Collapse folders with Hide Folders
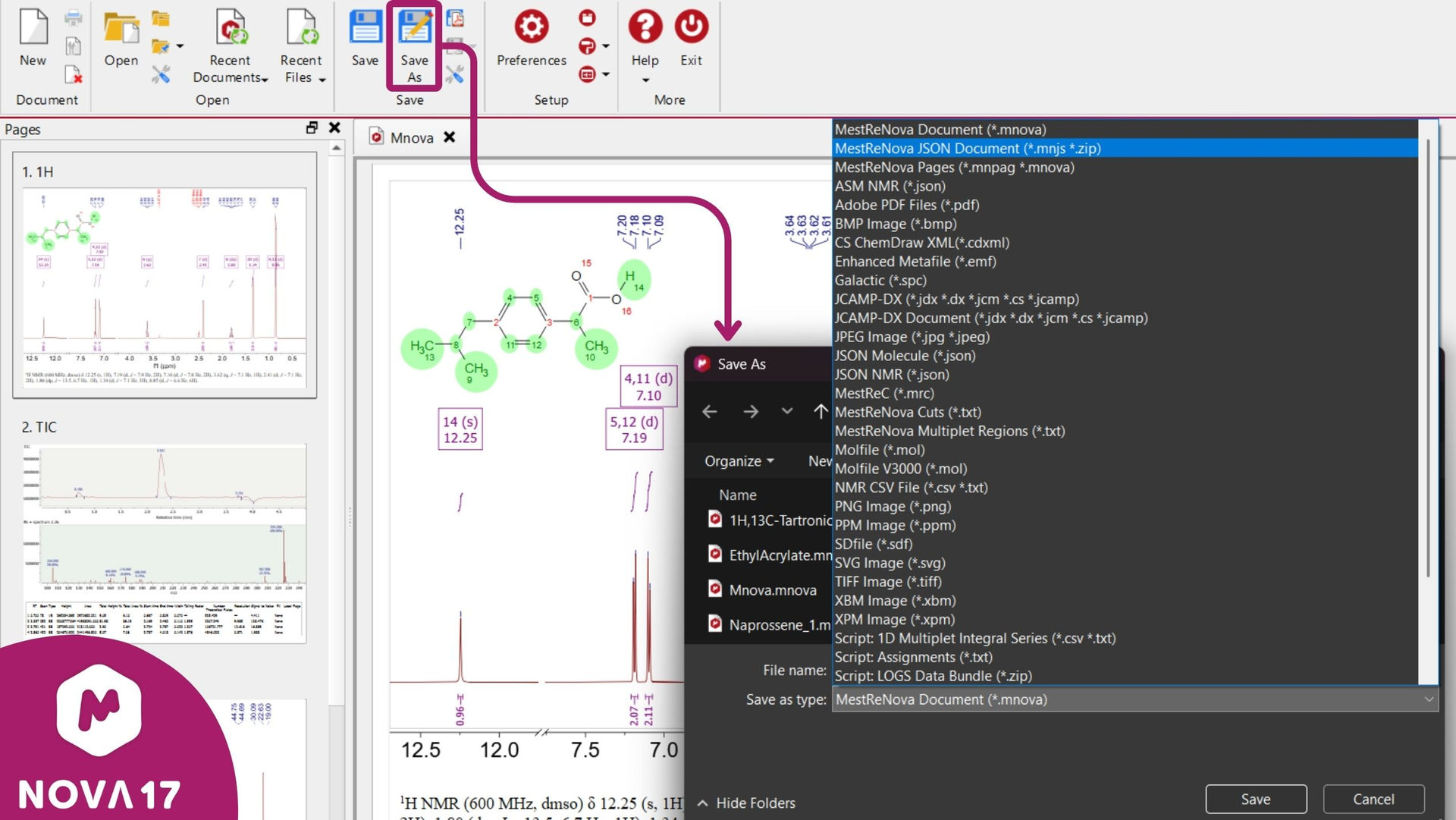The height and width of the screenshot is (820, 1456). (x=746, y=803)
